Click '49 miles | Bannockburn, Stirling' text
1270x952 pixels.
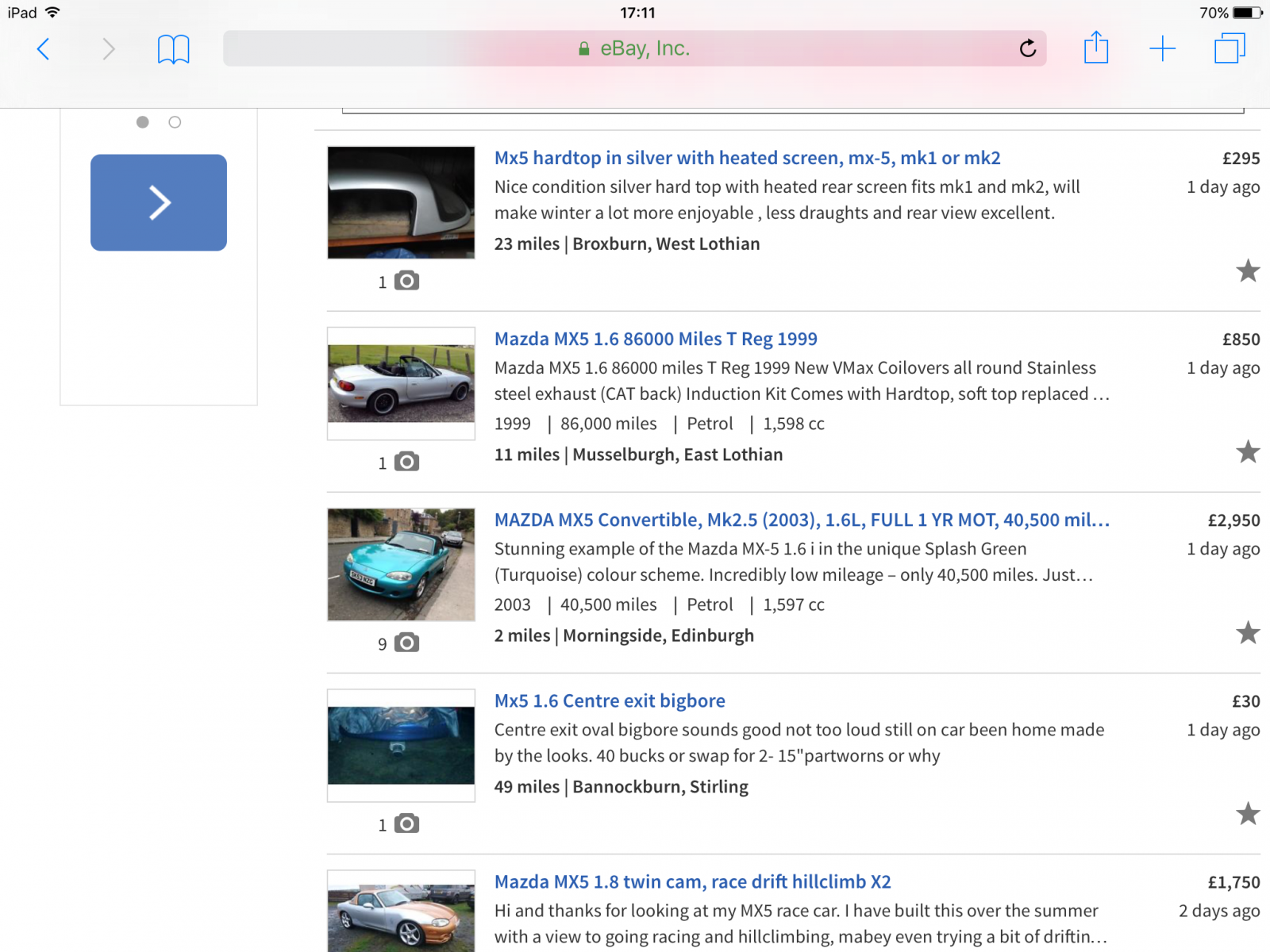tap(621, 786)
